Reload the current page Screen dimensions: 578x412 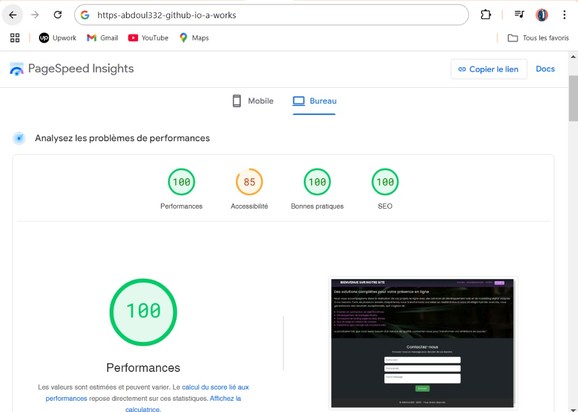click(x=58, y=15)
